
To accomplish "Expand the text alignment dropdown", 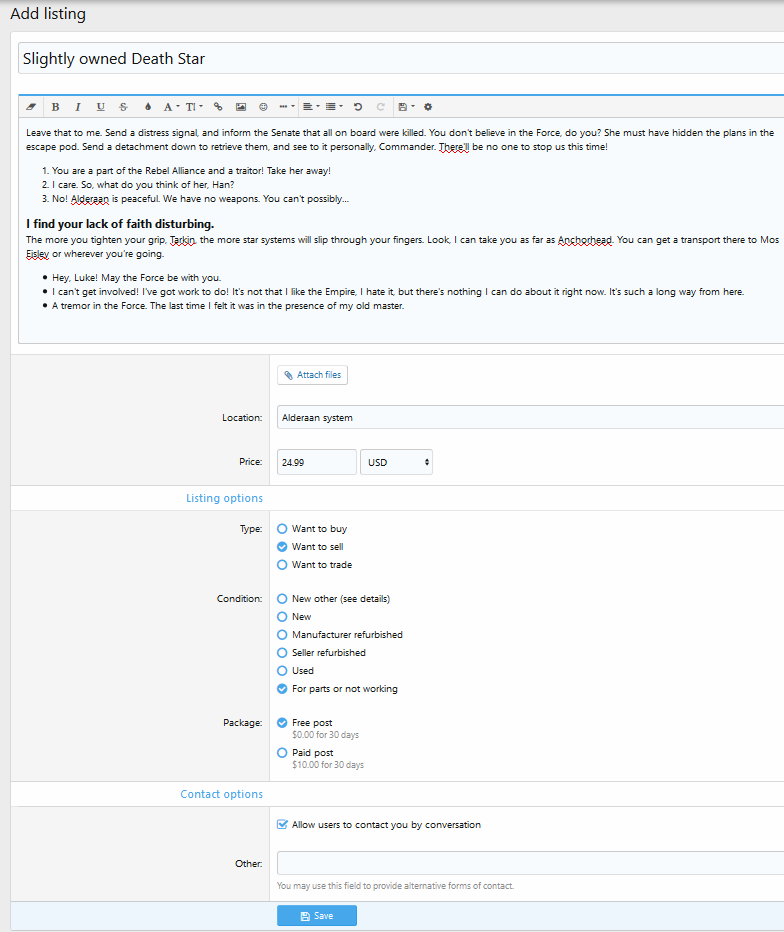I will coord(311,107).
